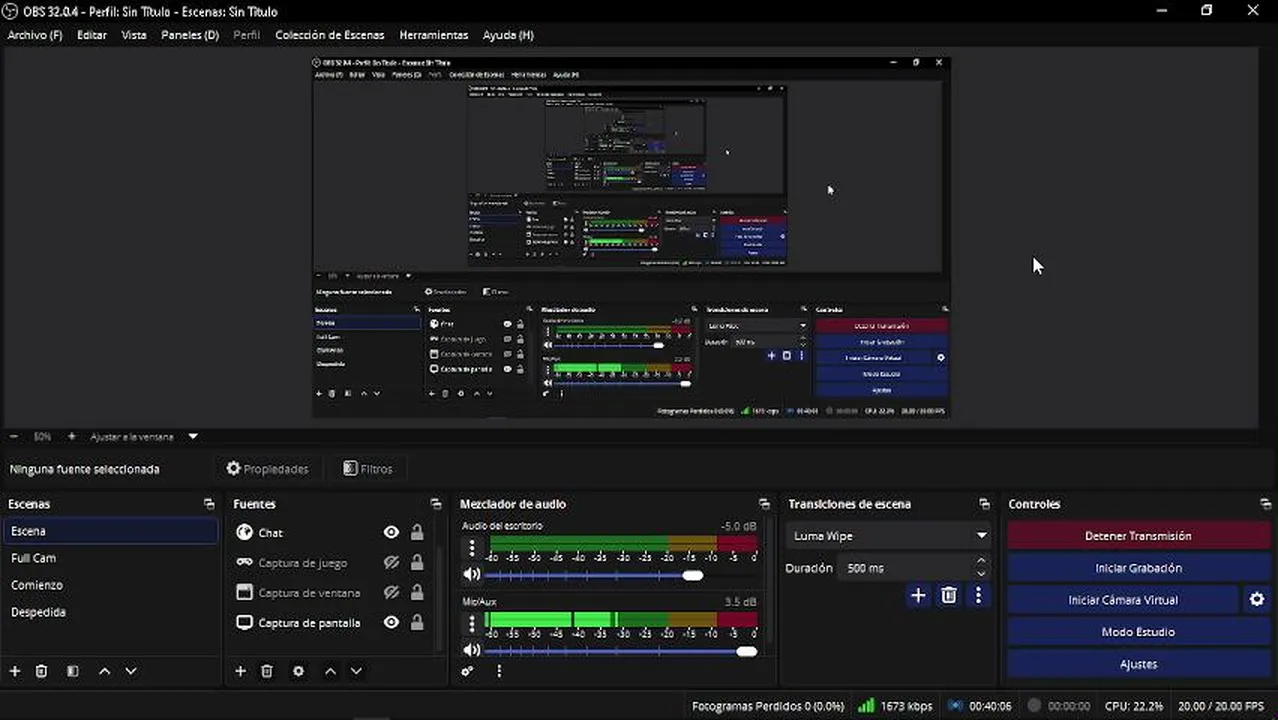Open Vista menu

(x=134, y=35)
